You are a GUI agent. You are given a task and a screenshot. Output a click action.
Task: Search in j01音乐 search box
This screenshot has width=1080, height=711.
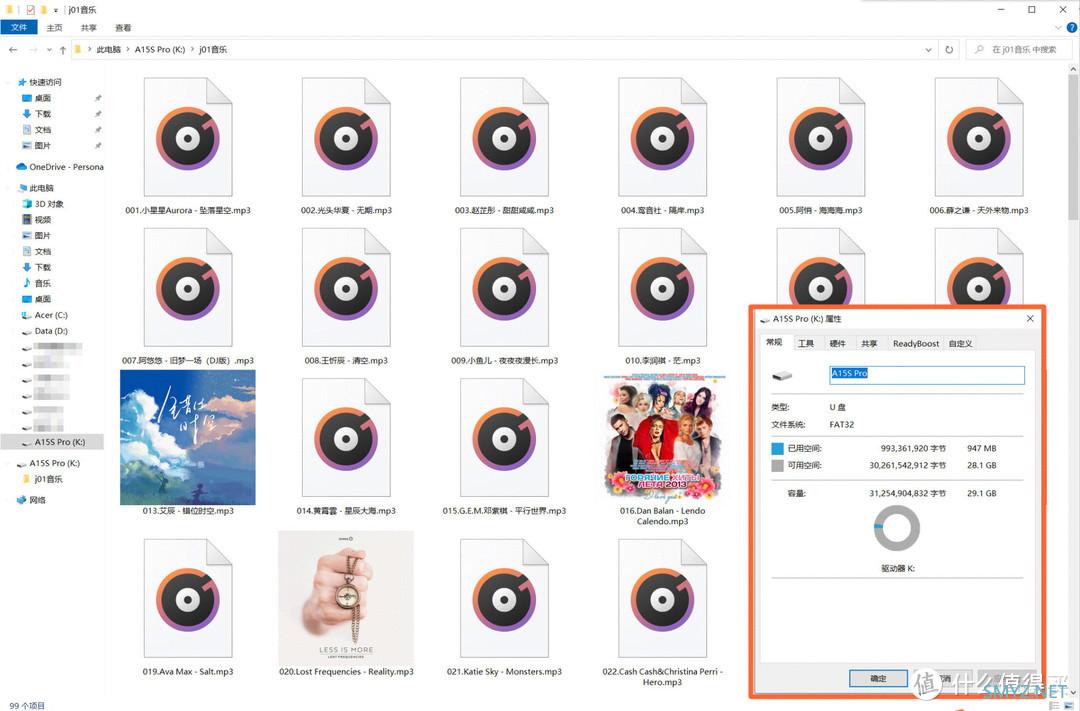(x=1019, y=50)
